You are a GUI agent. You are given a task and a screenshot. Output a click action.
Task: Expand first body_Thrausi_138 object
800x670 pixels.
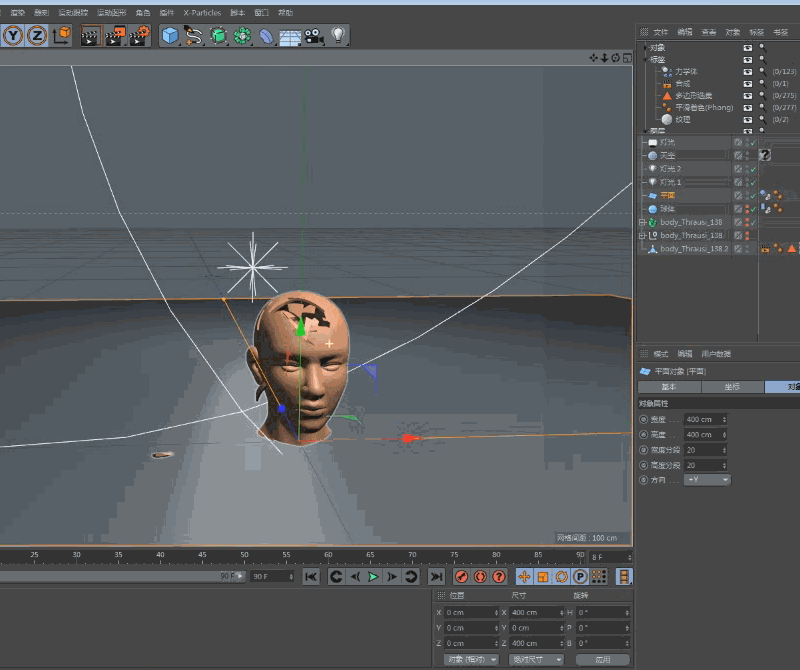tap(643, 222)
